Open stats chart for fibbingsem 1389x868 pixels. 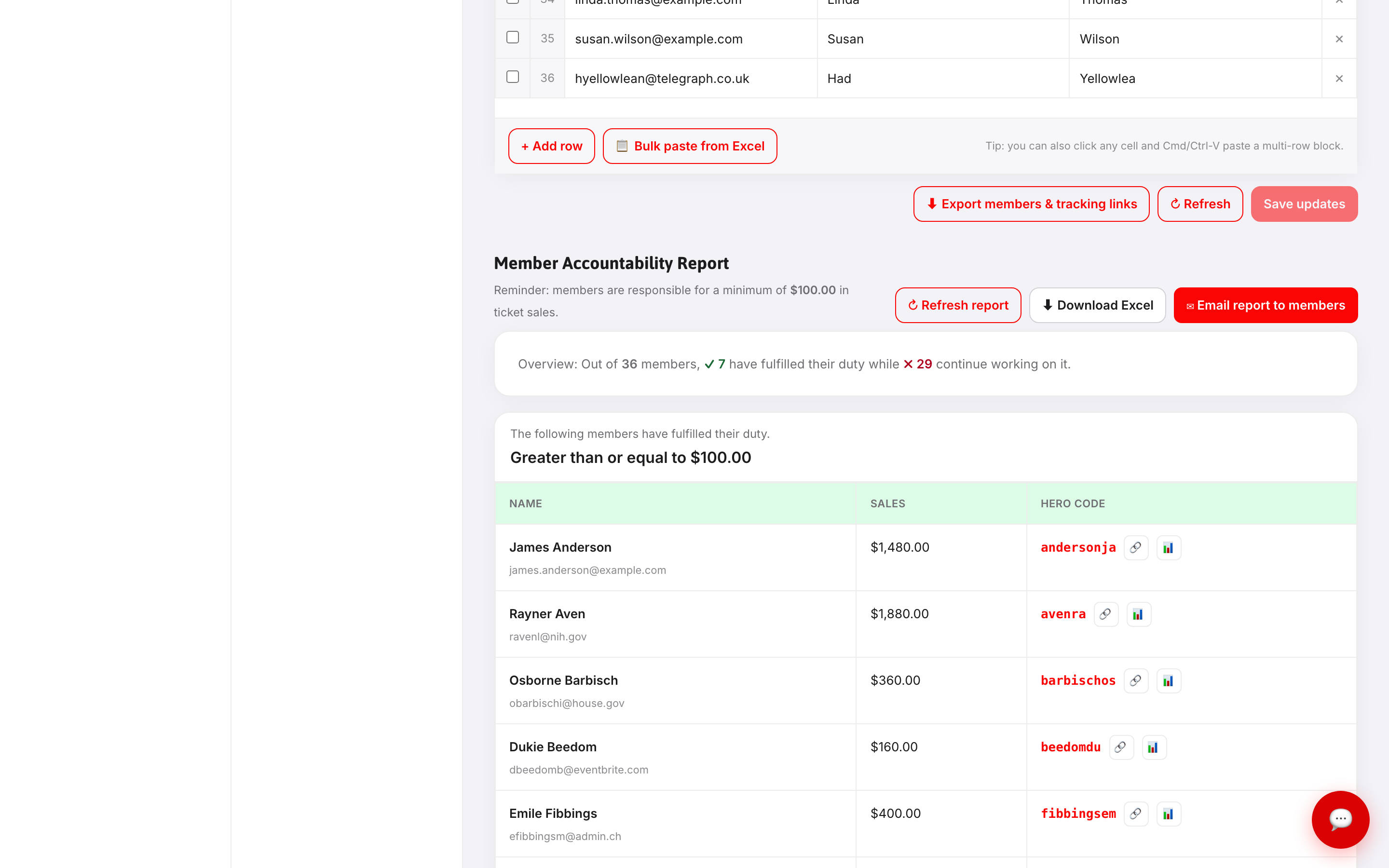point(1168,814)
